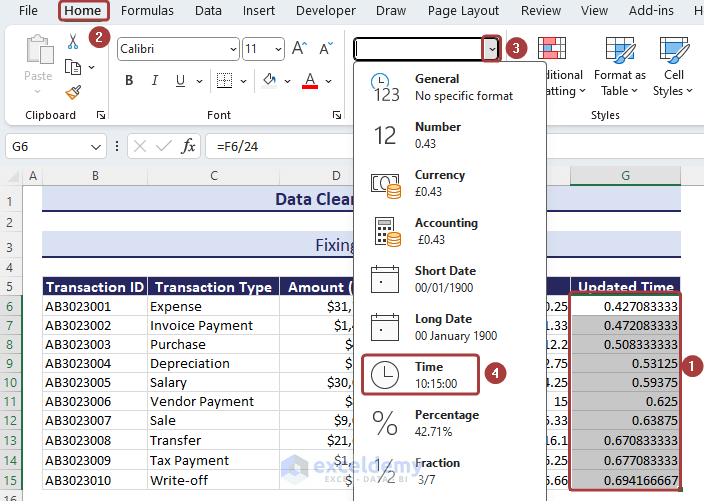Click the Format as Table icon

(620, 48)
